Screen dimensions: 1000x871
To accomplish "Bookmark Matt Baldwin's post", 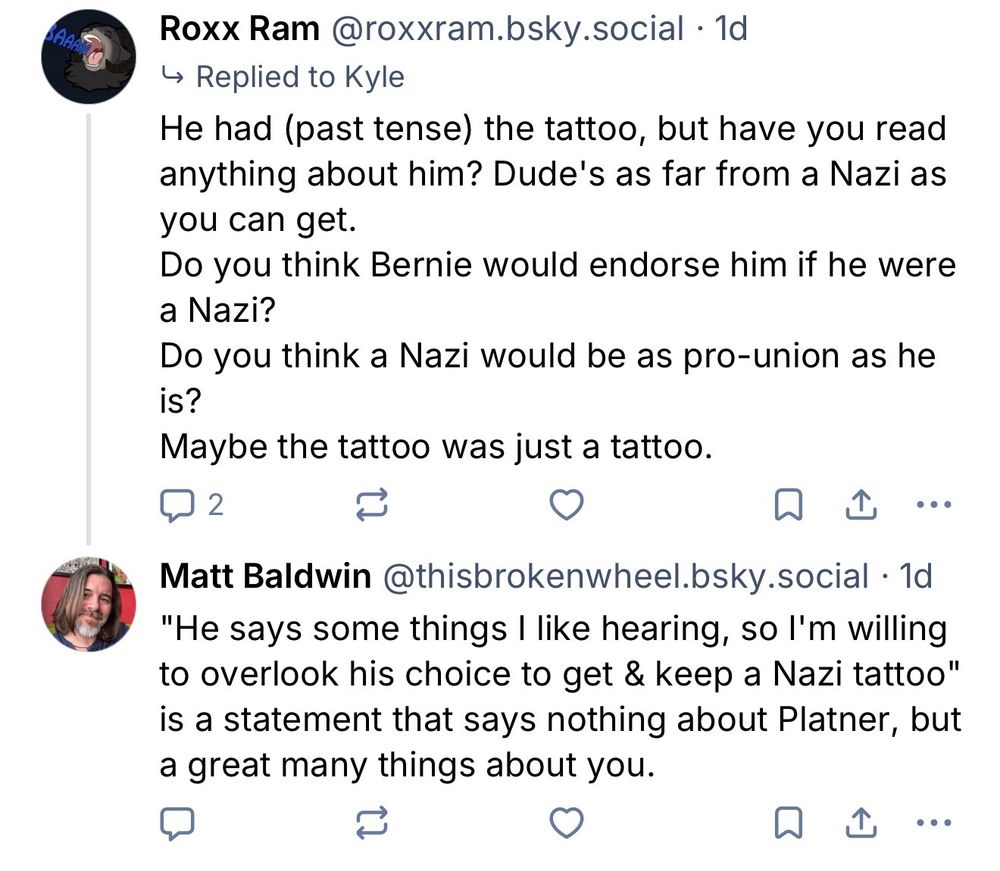I will point(789,823).
